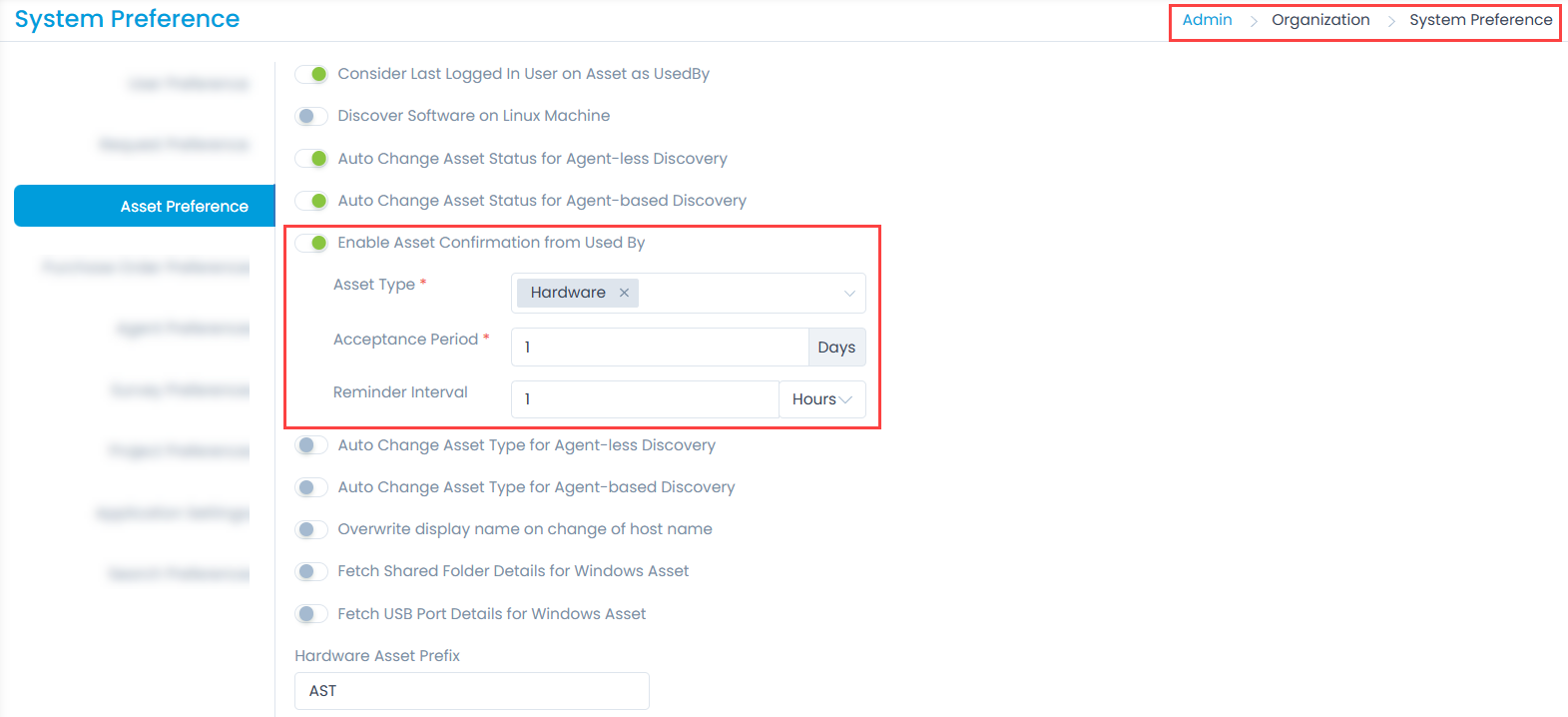
Task: Enable Fetch Shared Folder Details for Windows Asset
Action: tap(311, 571)
